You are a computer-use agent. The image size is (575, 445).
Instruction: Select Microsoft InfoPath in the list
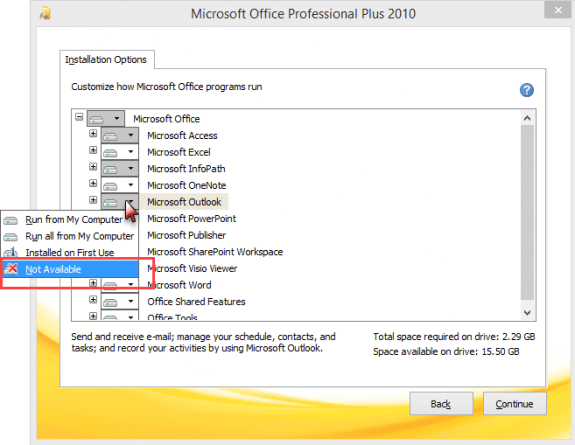(x=186, y=169)
